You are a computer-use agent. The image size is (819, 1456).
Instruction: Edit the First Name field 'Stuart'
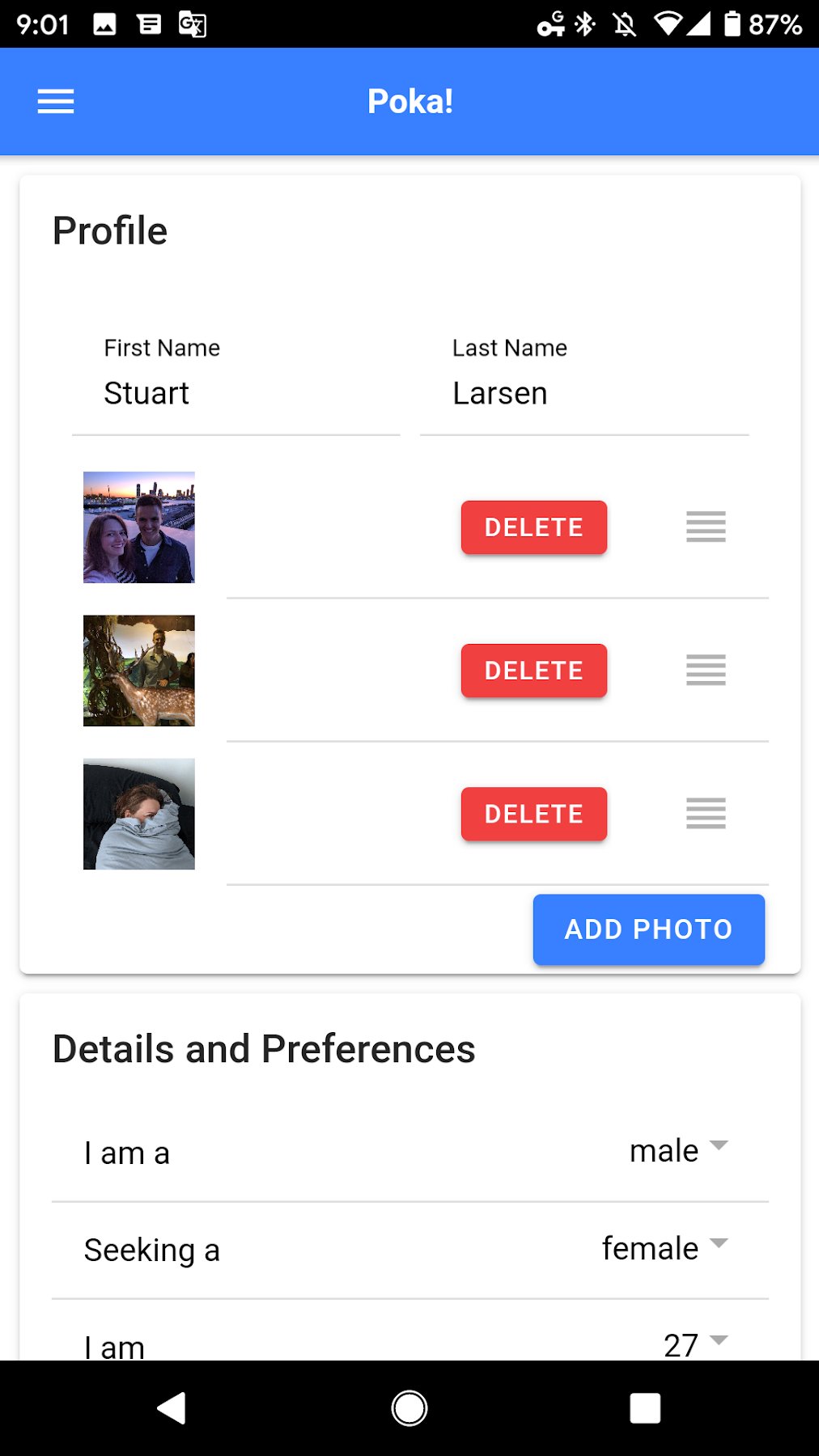click(x=236, y=394)
